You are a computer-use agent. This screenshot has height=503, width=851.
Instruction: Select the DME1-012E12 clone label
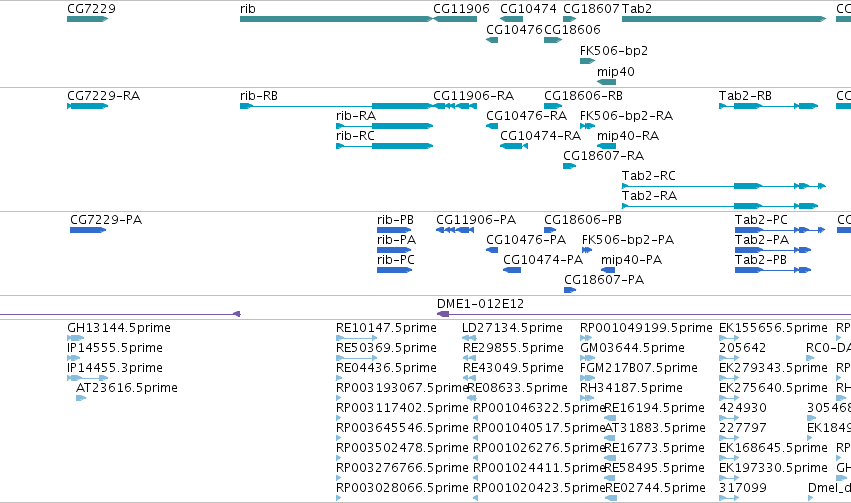click(x=480, y=304)
